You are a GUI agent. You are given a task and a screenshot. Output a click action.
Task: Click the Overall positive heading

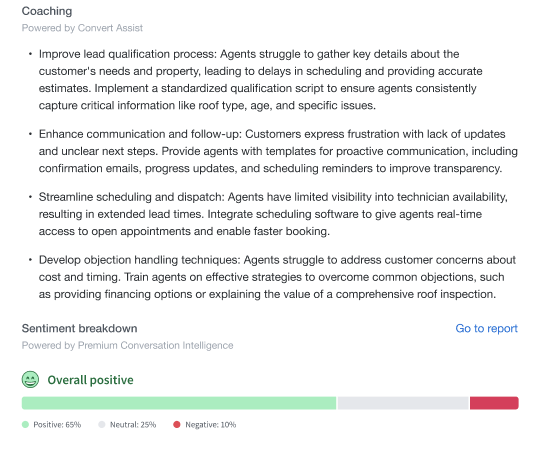90,380
